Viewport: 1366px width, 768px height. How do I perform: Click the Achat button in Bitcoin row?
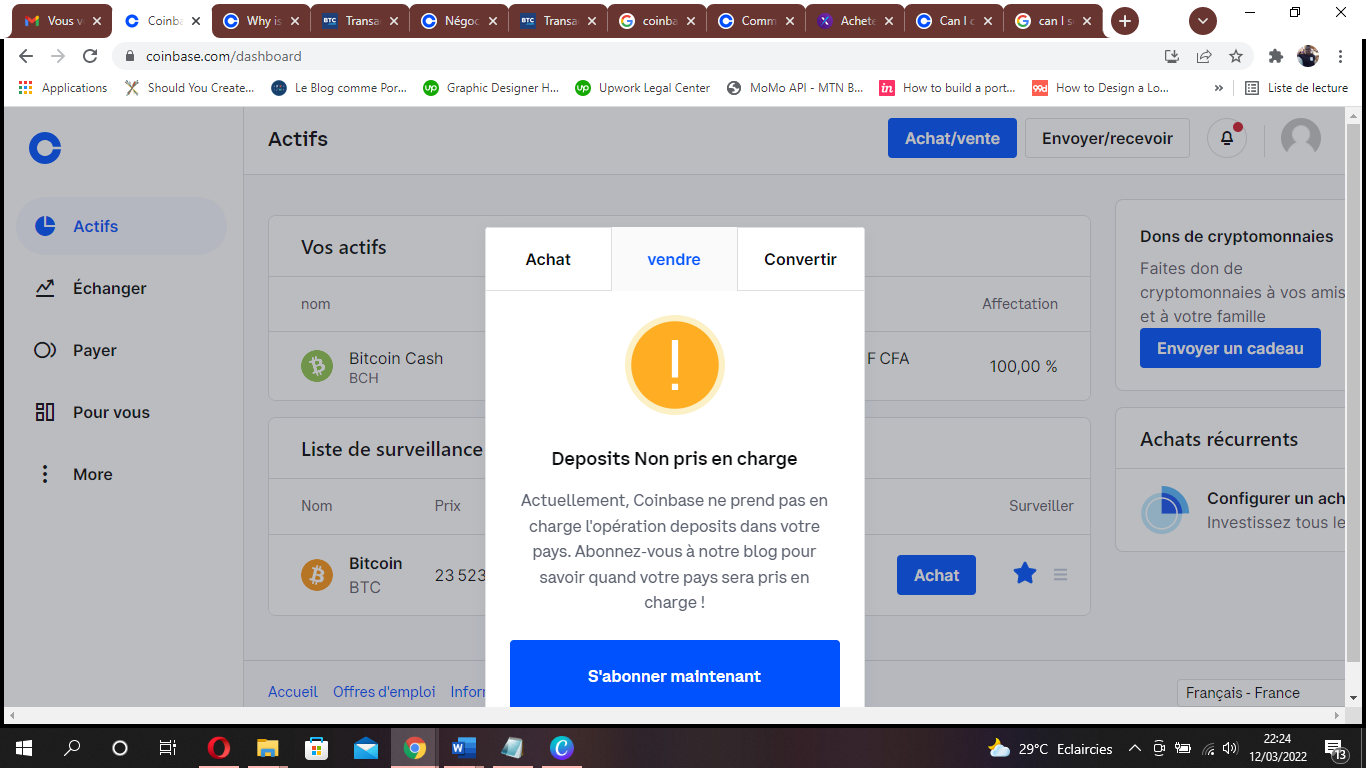point(936,575)
